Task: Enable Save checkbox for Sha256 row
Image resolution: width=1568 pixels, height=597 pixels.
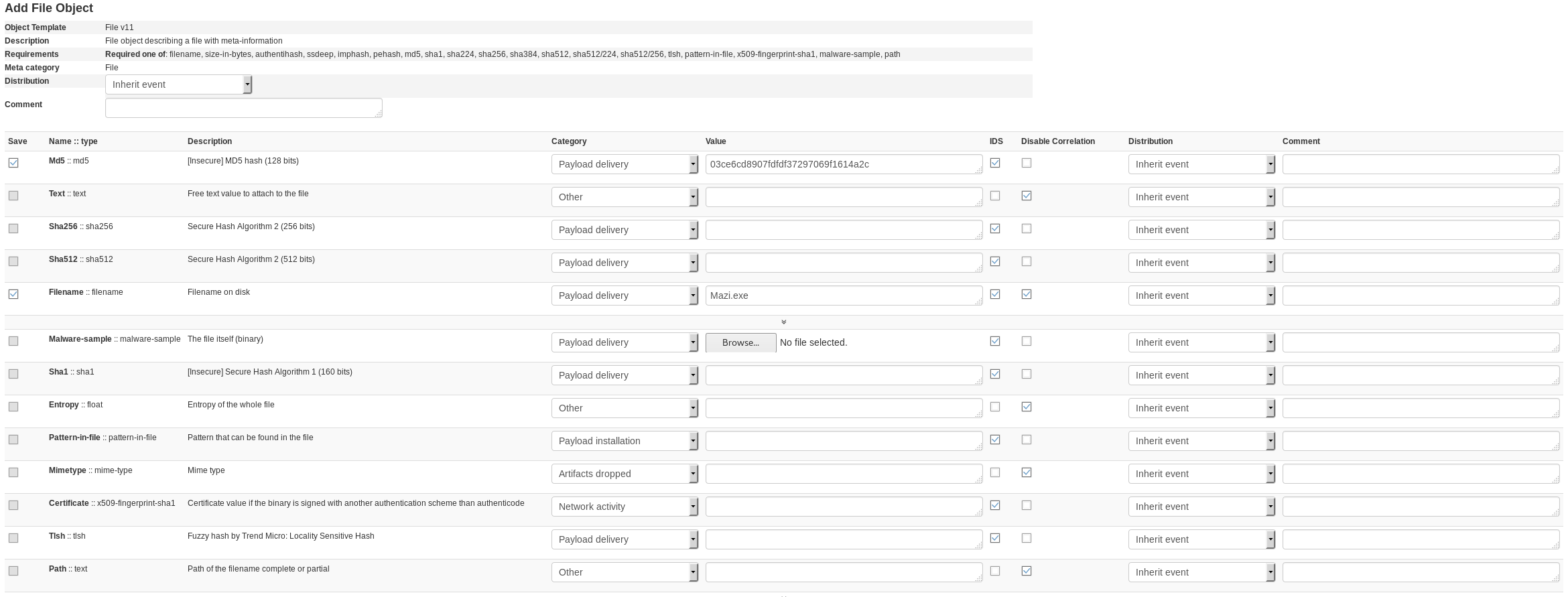Action: click(13, 228)
